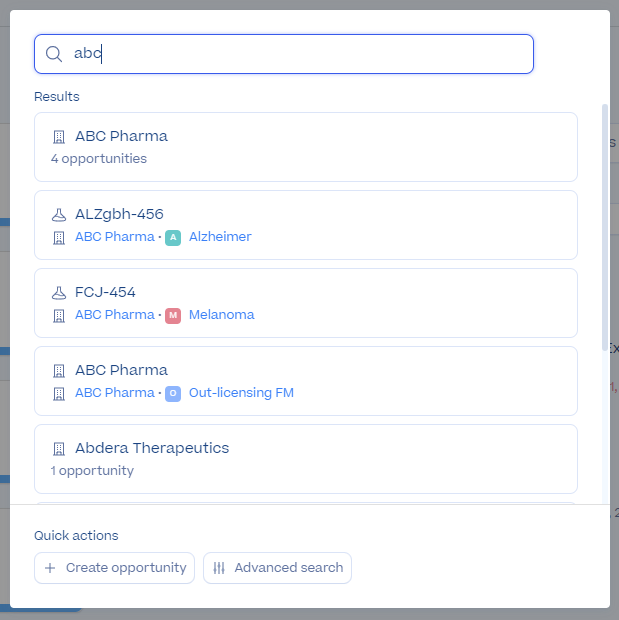Open the Alzheimer link under ALZgbh-456

coord(220,236)
